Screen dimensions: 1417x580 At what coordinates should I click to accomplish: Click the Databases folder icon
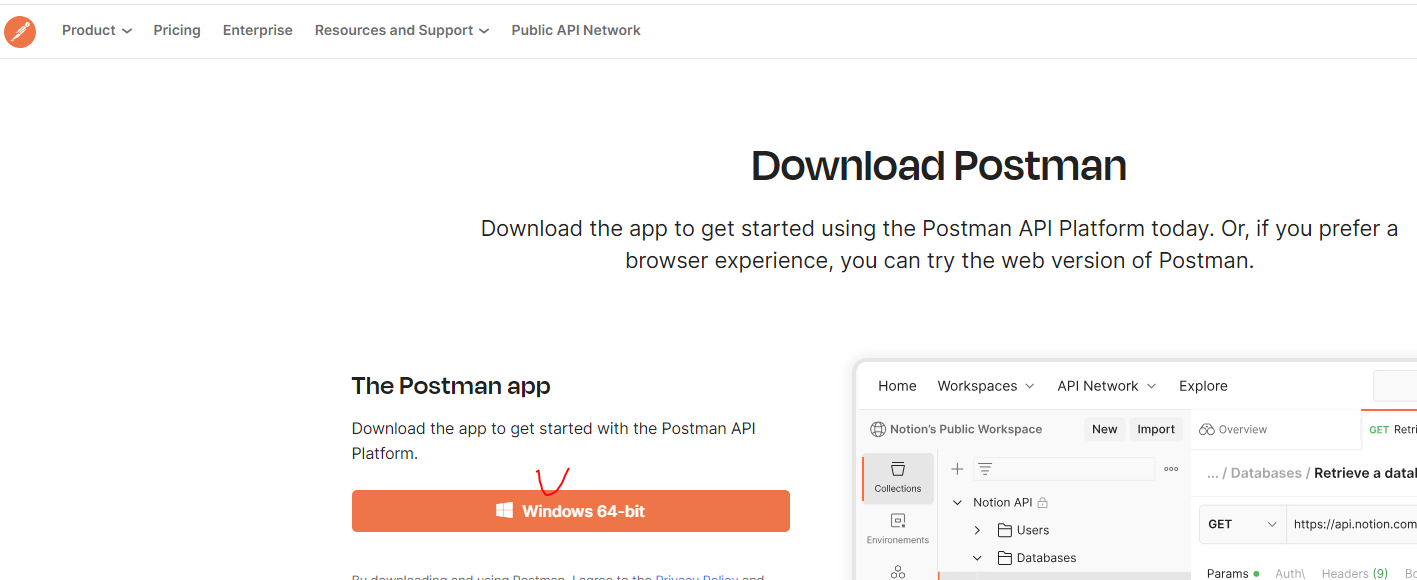[1005, 558]
